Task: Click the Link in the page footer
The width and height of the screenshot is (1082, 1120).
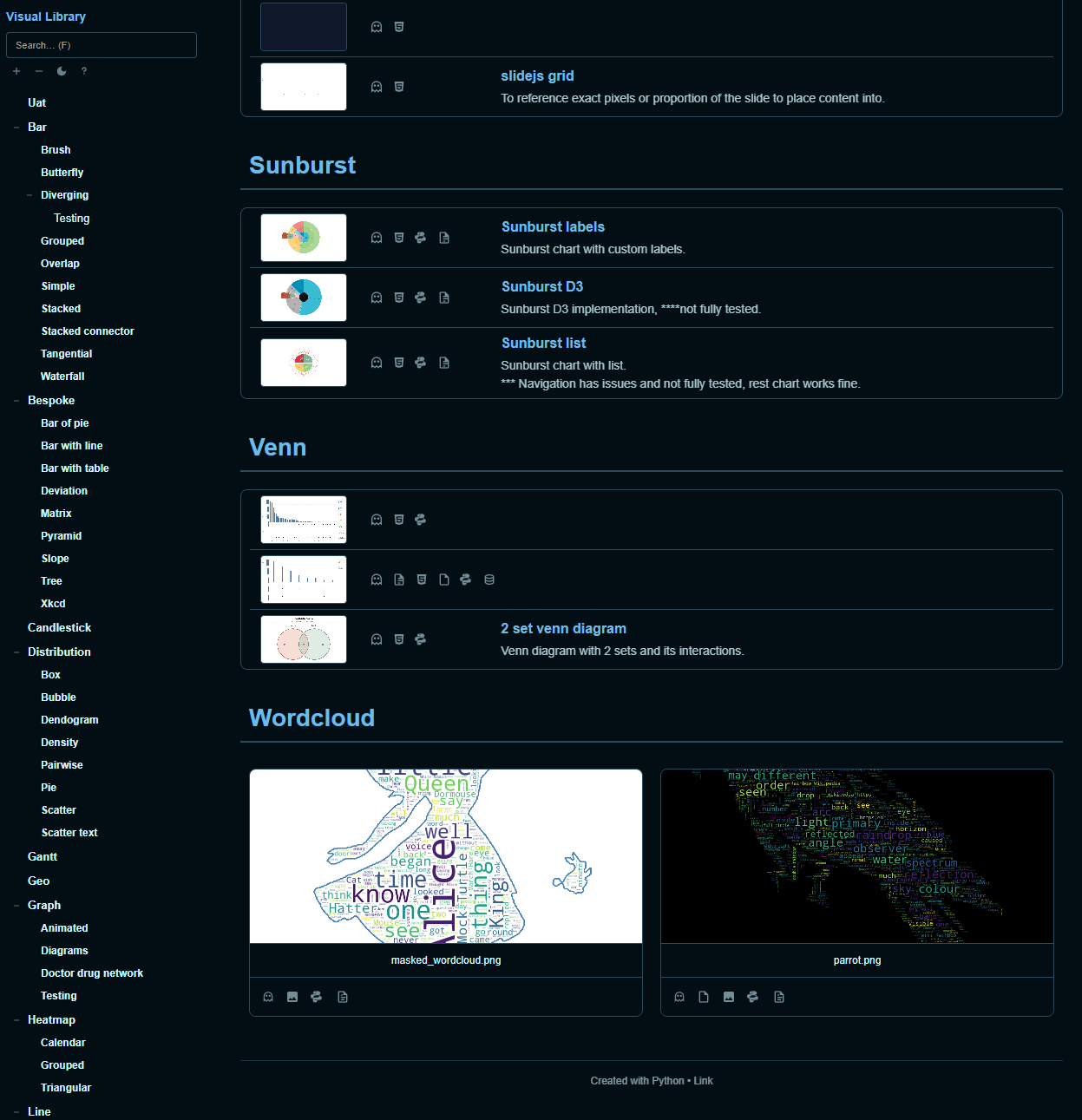Action: (703, 1081)
